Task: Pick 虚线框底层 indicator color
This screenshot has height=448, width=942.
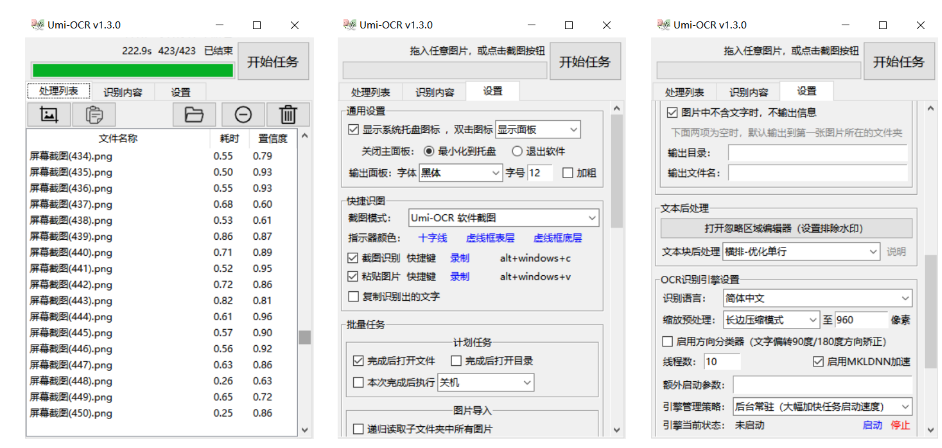Action: pyautogui.click(x=558, y=238)
